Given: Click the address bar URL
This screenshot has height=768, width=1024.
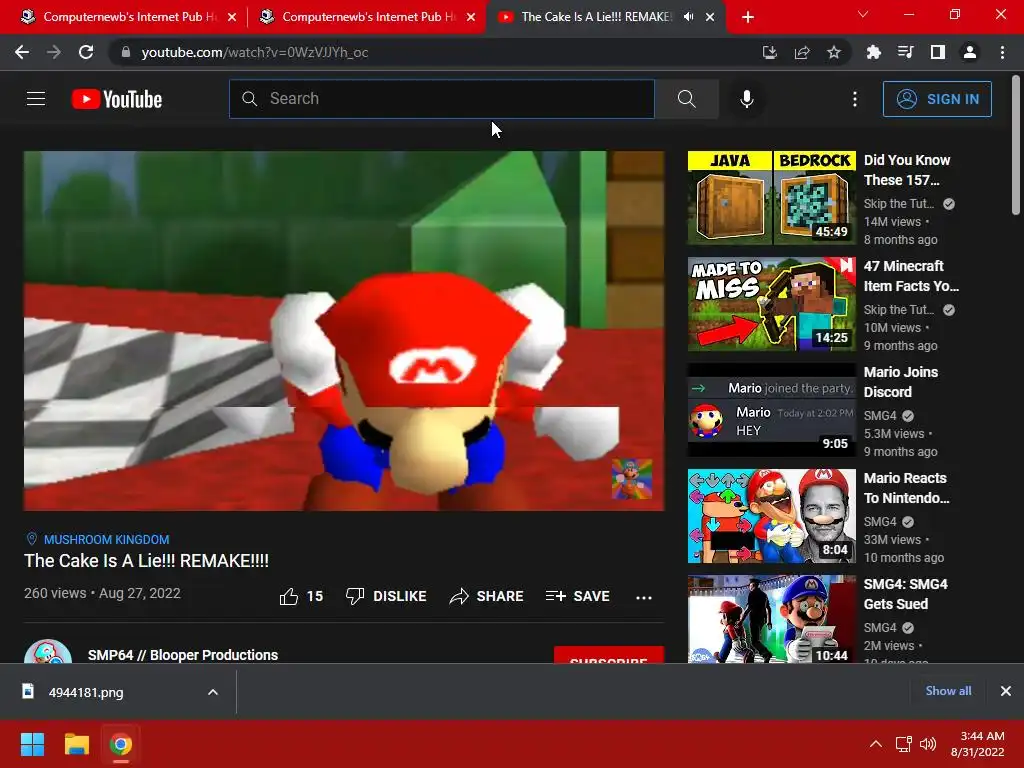Looking at the screenshot, I should click(255, 52).
